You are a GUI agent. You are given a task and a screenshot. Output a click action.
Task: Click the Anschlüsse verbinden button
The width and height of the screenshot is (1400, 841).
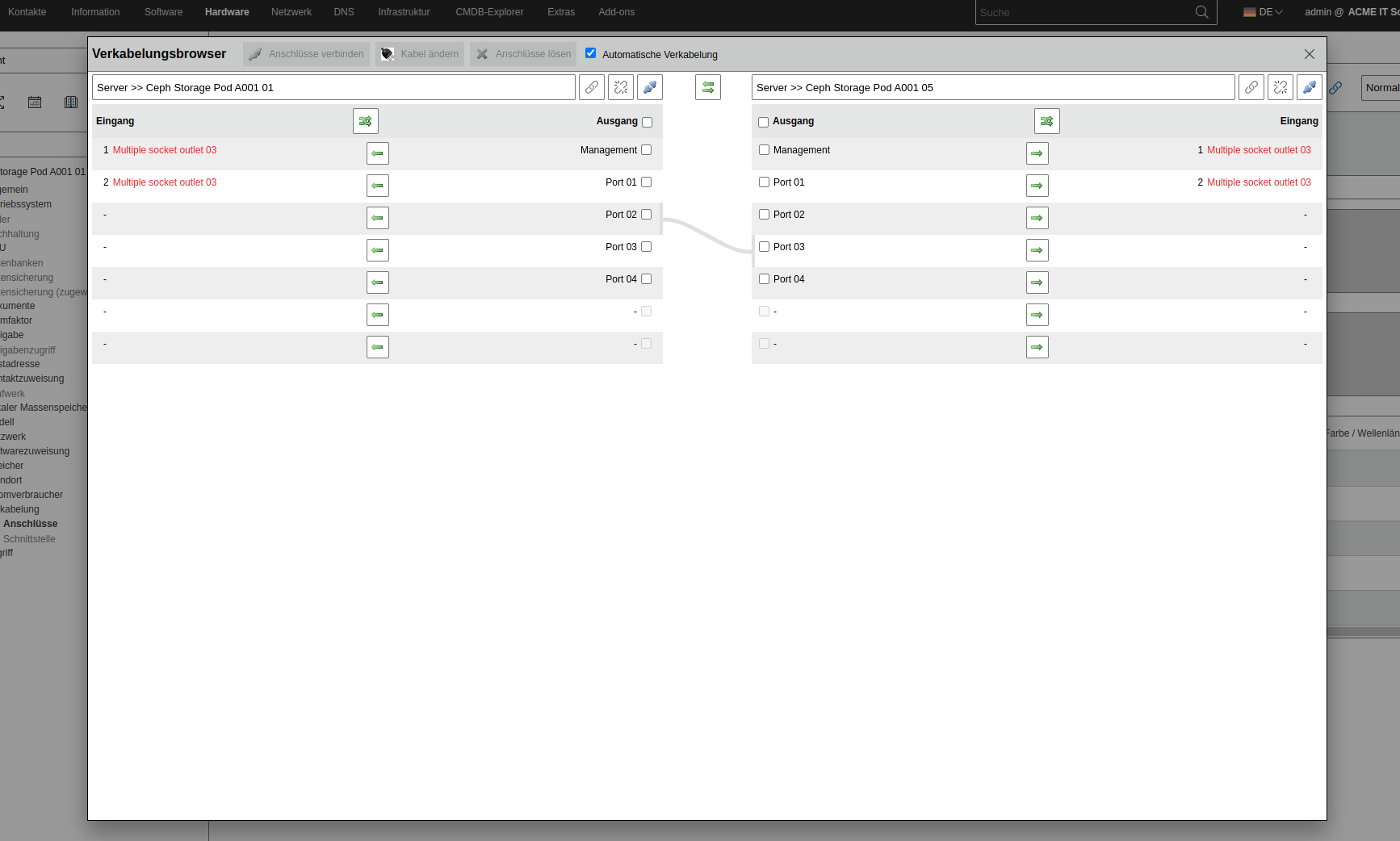(307, 54)
